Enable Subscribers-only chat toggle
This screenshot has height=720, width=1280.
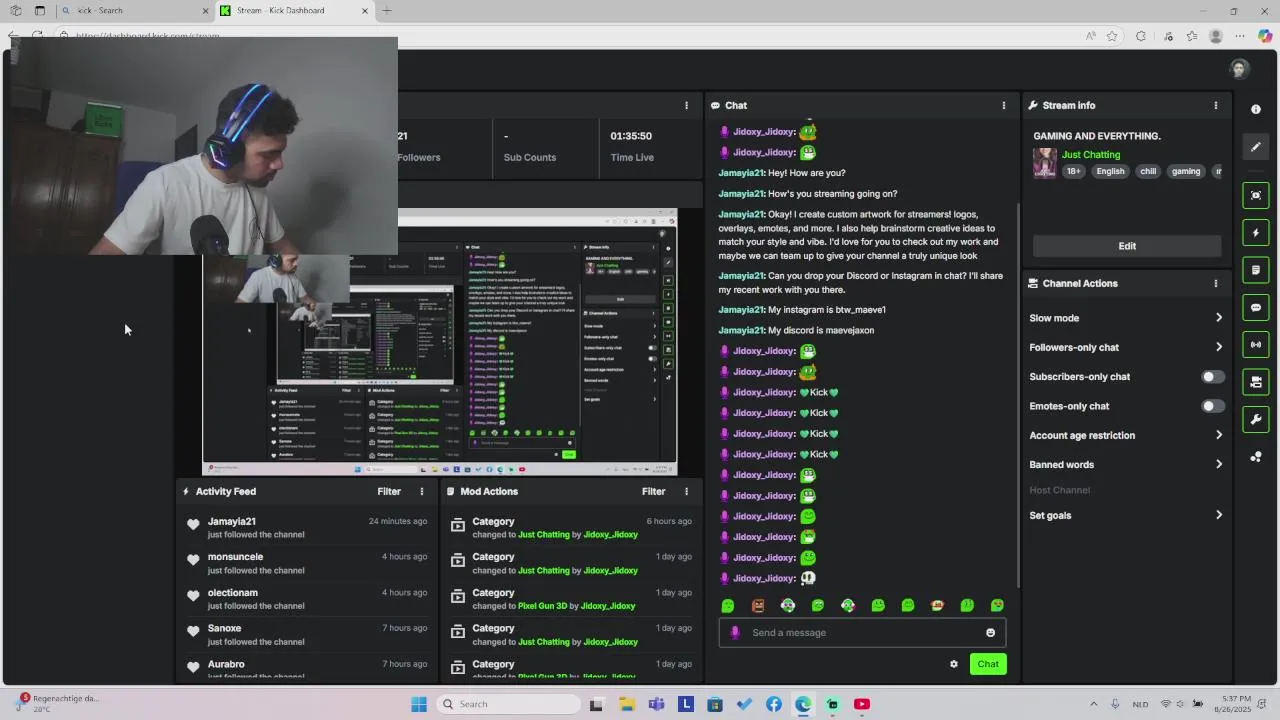(x=1212, y=377)
